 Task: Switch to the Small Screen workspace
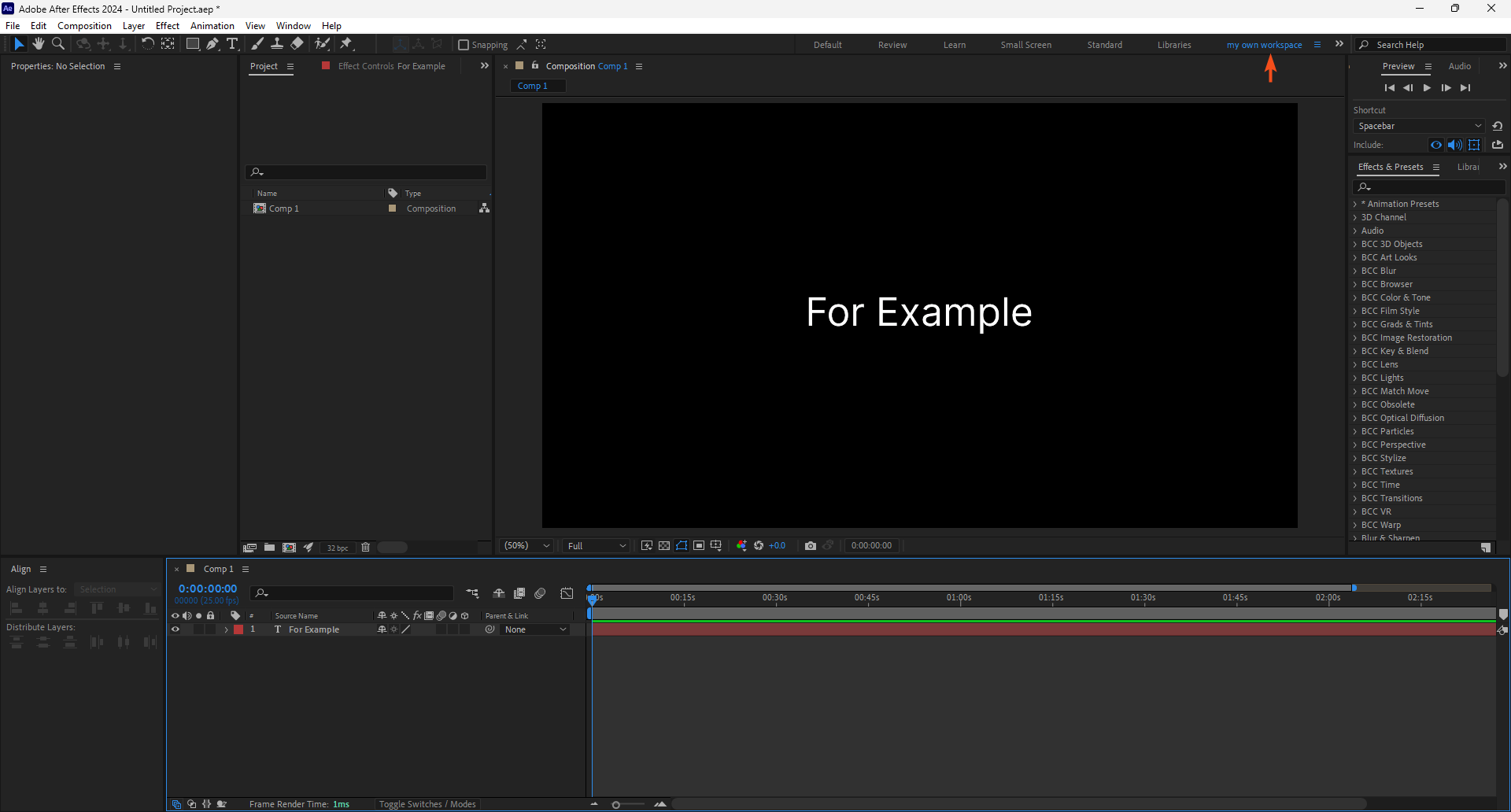(x=1026, y=45)
